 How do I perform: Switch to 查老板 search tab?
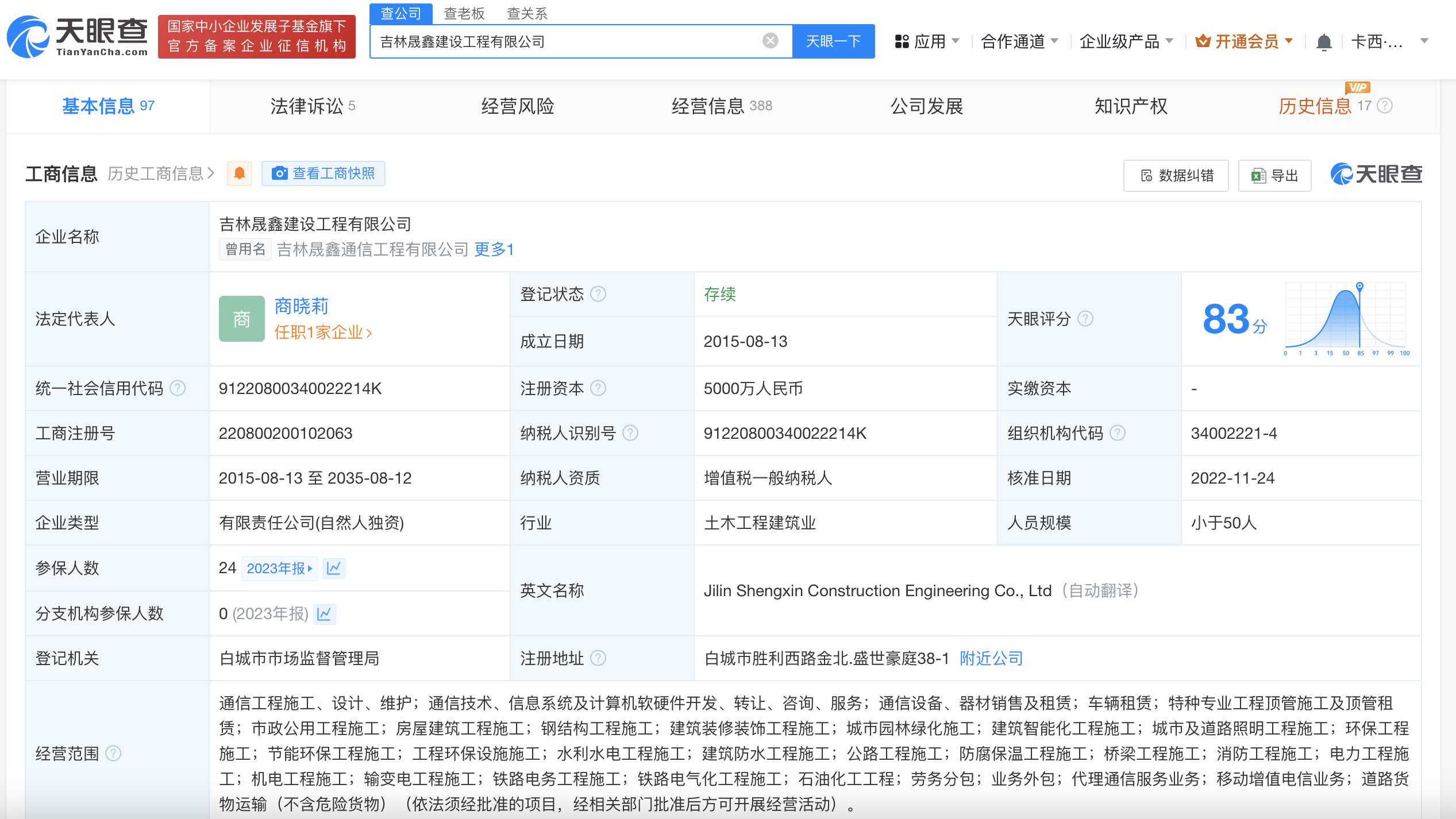(x=464, y=13)
